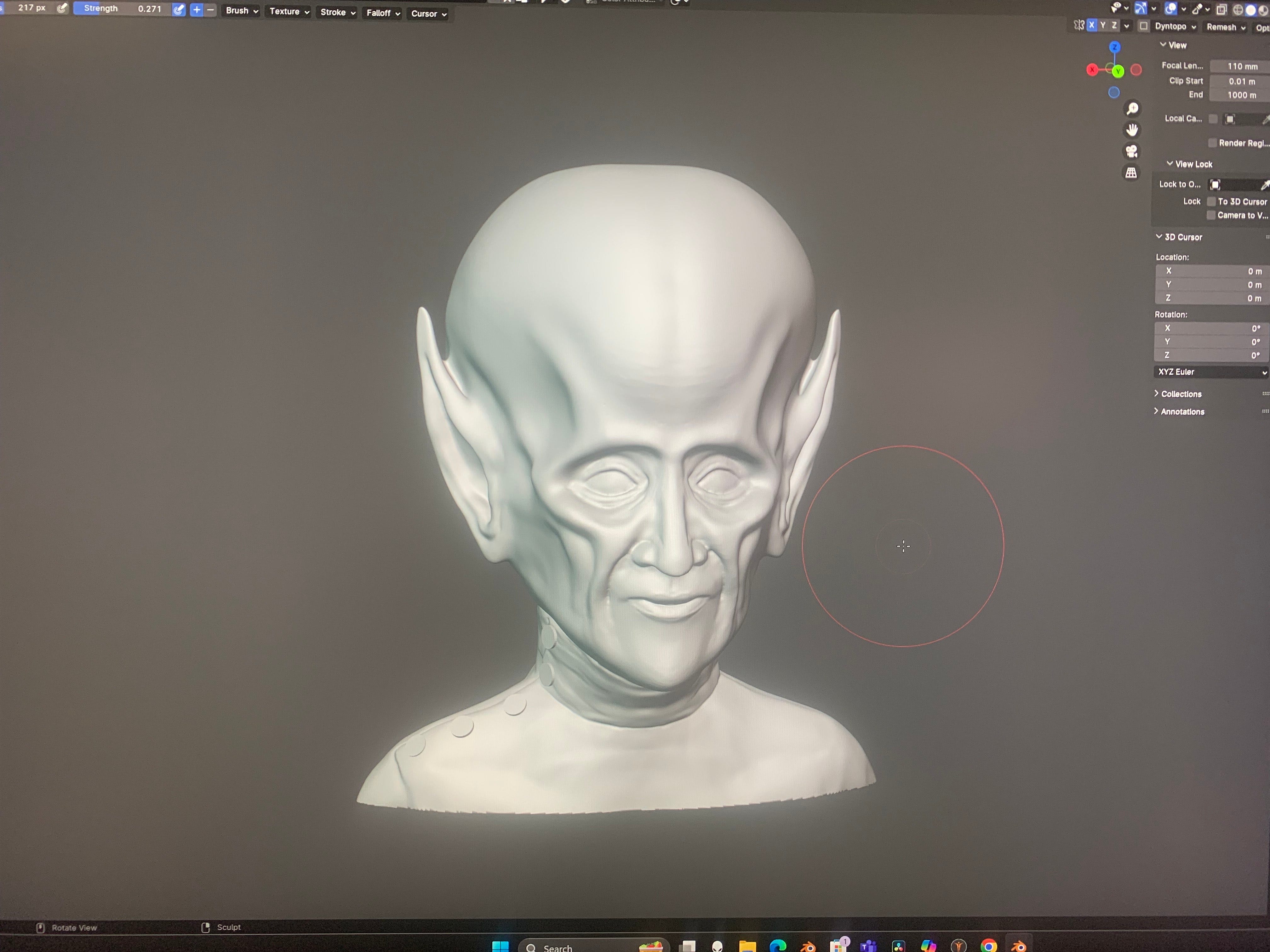Select the Subtract (minus) brush direction
This screenshot has height=952, width=1270.
[x=210, y=9]
